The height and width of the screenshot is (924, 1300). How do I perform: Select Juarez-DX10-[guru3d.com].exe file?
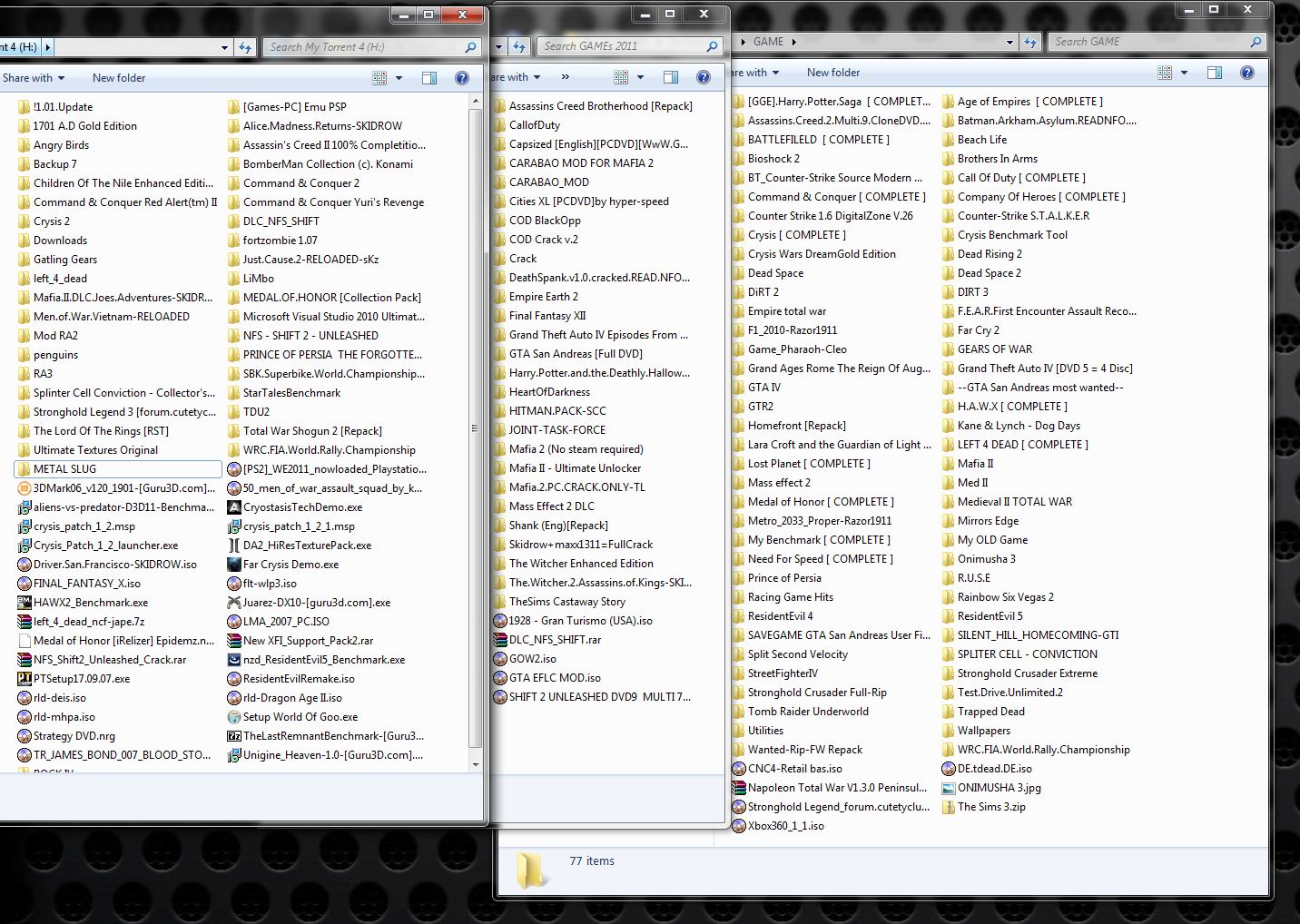click(309, 603)
